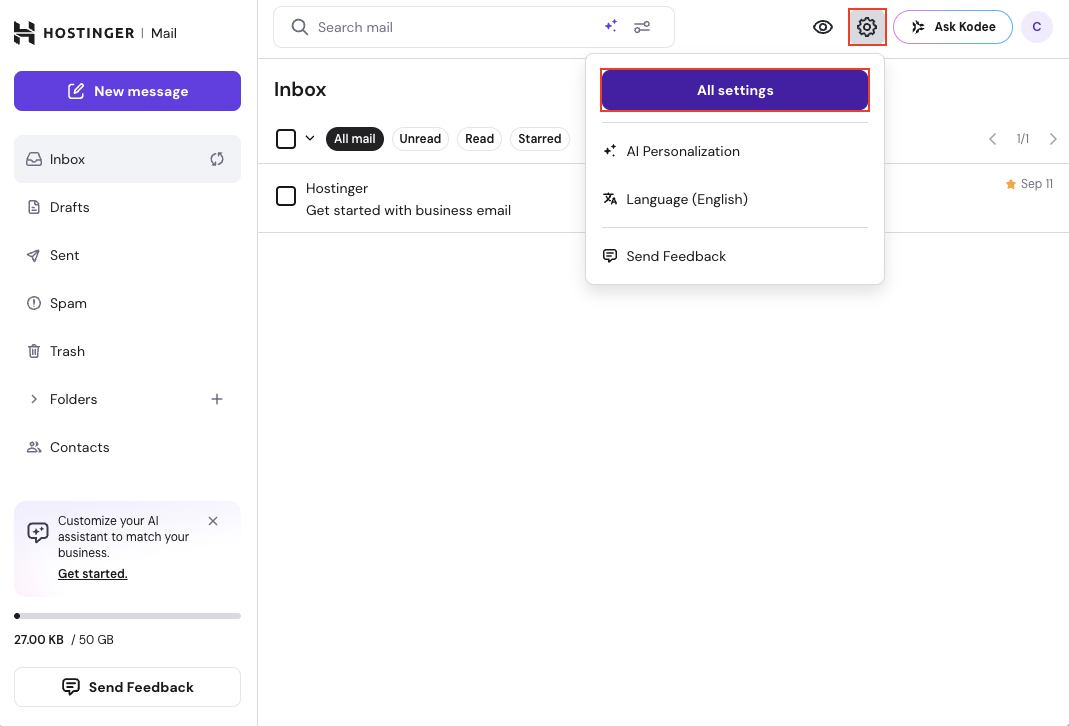Go to next page of mail
The width and height of the screenshot is (1069, 726).
click(1053, 139)
